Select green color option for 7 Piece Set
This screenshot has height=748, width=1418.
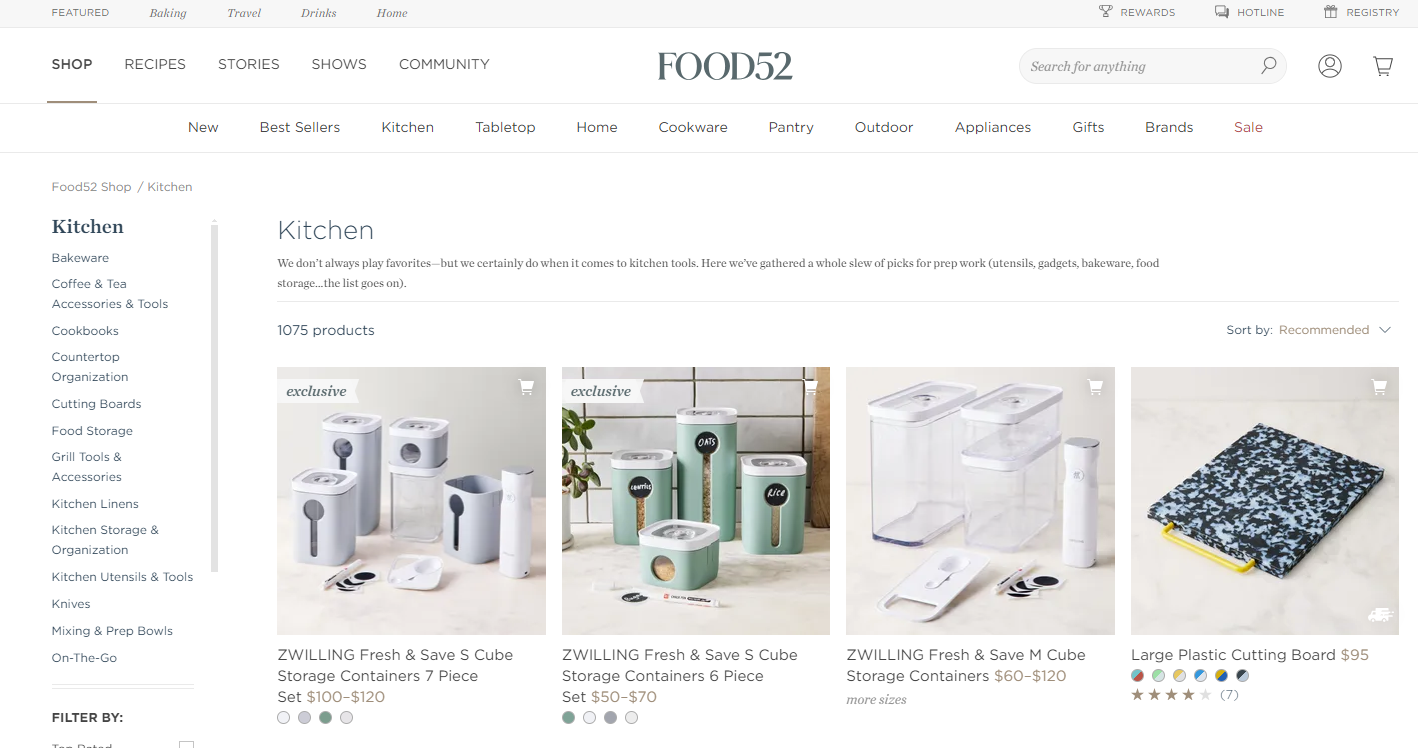coord(325,717)
